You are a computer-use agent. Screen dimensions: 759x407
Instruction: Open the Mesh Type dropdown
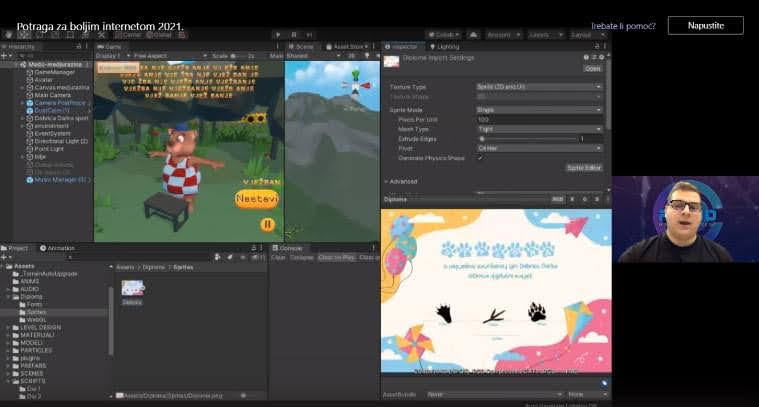(539, 129)
